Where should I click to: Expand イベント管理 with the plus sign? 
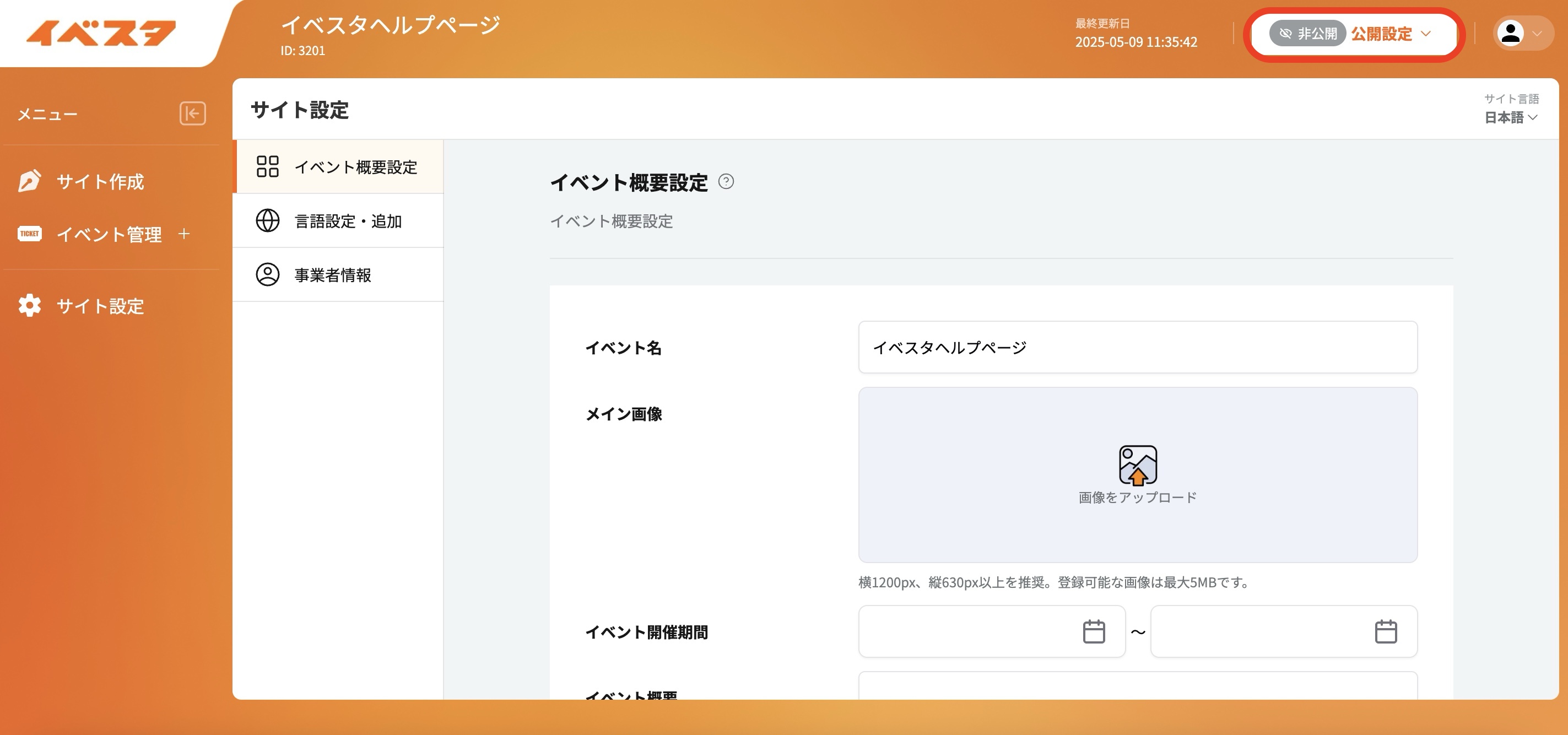[x=184, y=234]
